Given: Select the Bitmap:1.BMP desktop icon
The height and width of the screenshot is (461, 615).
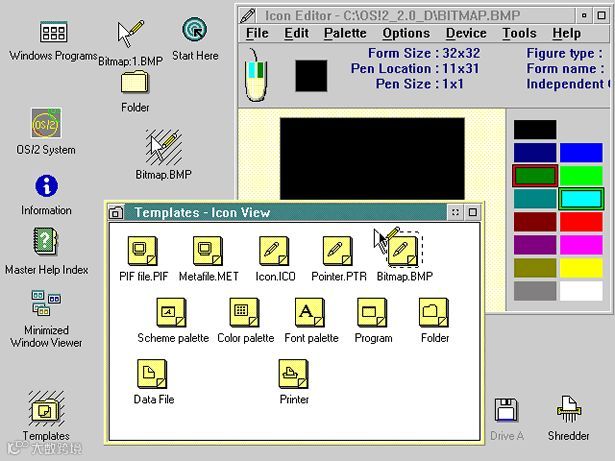Looking at the screenshot, I should [x=131, y=33].
